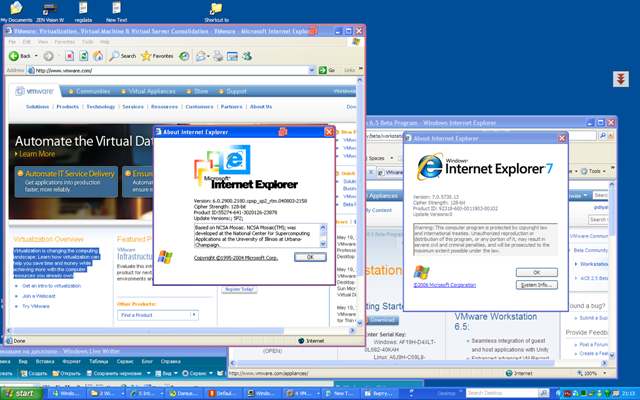Viewport: 640px width, 400px height.
Task: Open the Help menu in IE6
Action: pos(104,42)
